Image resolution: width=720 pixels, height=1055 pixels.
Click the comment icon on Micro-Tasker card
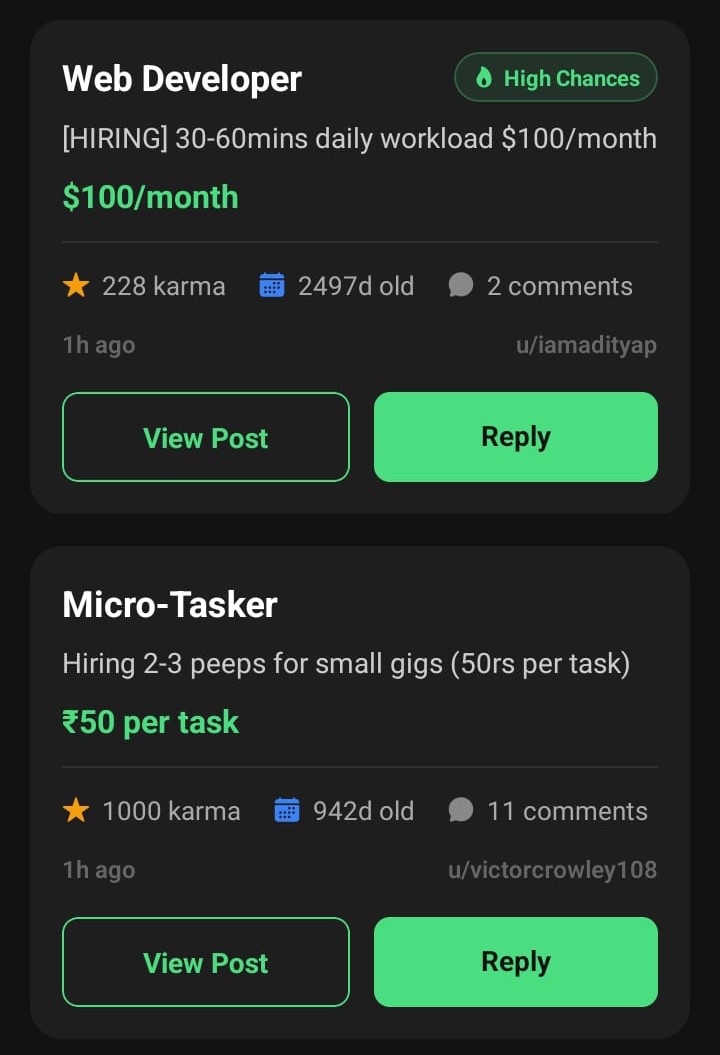(x=461, y=810)
